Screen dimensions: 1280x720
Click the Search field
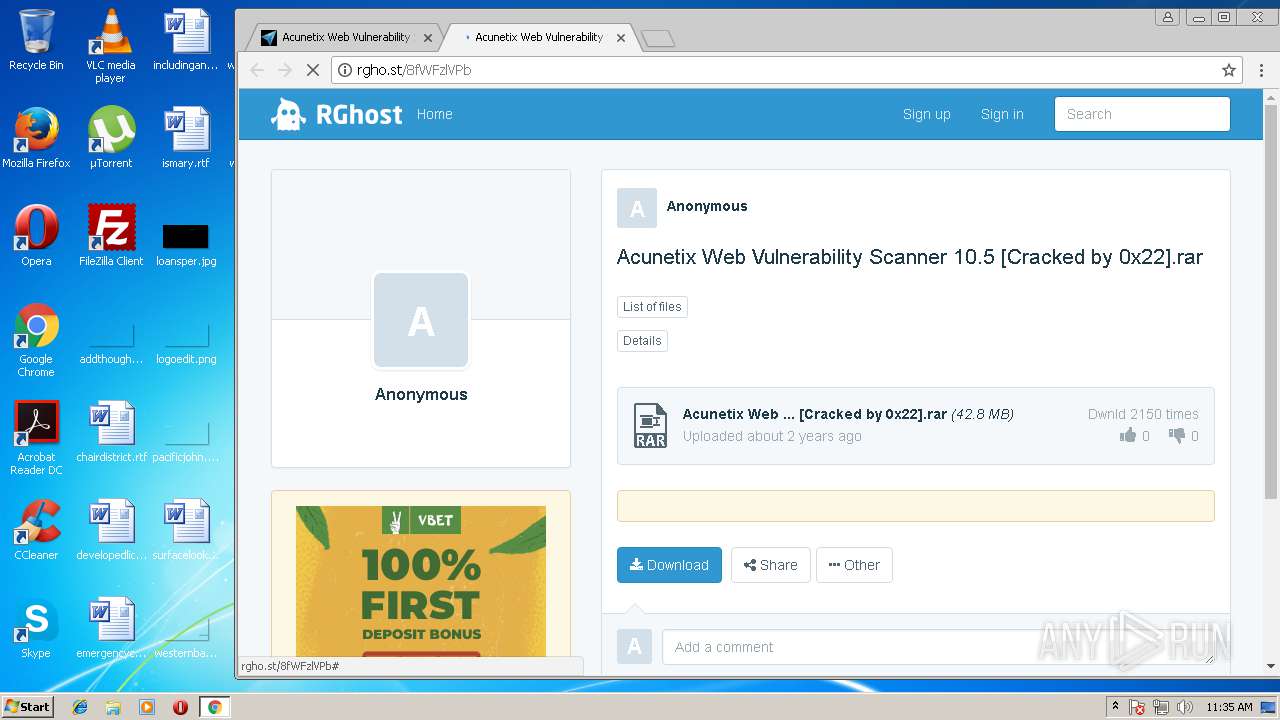point(1142,114)
